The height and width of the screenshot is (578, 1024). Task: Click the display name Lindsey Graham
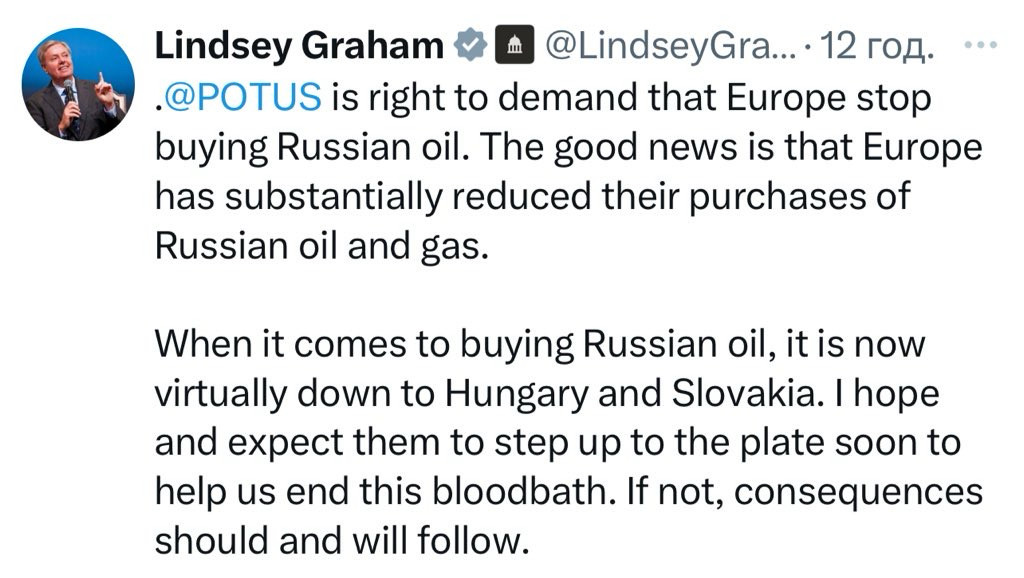[x=299, y=46]
